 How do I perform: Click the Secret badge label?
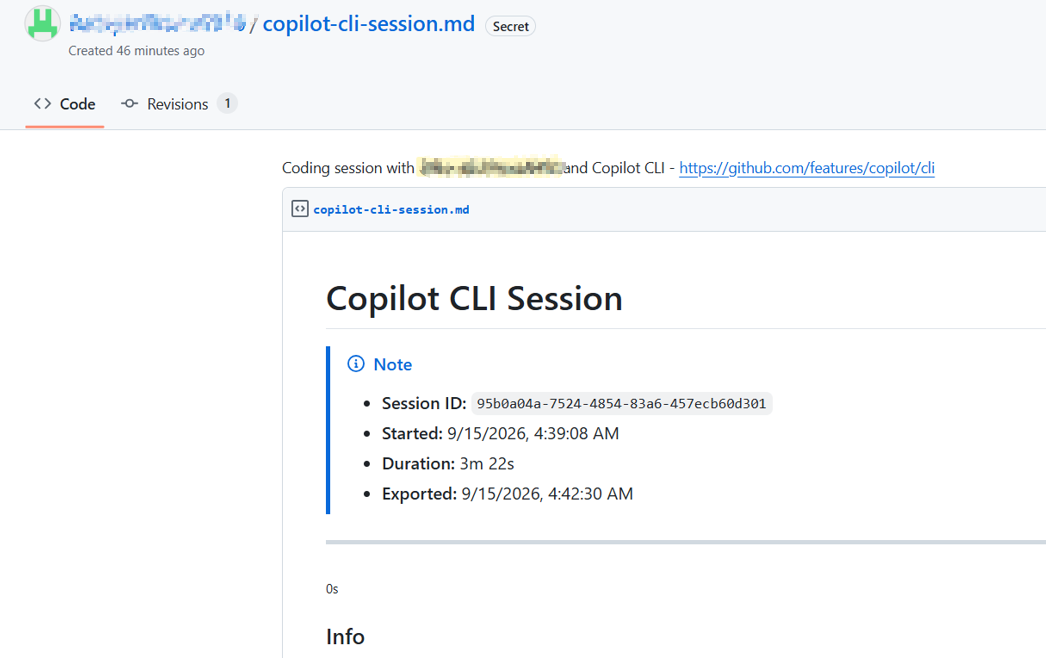coord(510,27)
